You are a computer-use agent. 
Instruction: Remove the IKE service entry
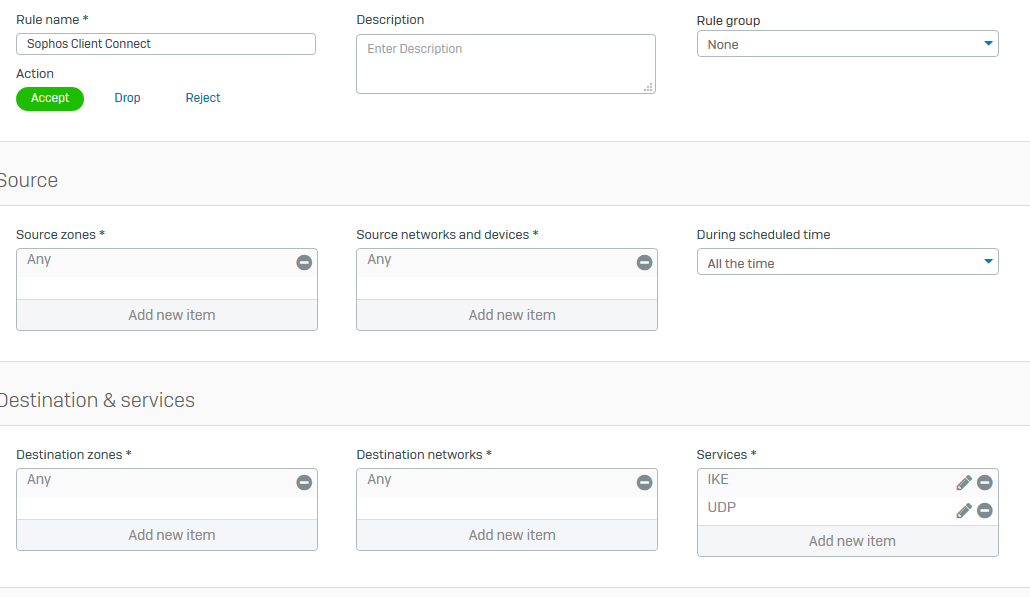985,482
